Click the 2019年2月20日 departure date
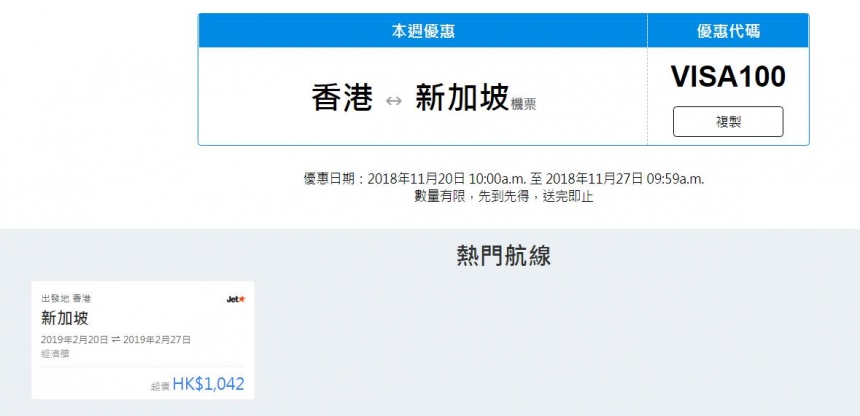This screenshot has height=416, width=860. (75, 340)
